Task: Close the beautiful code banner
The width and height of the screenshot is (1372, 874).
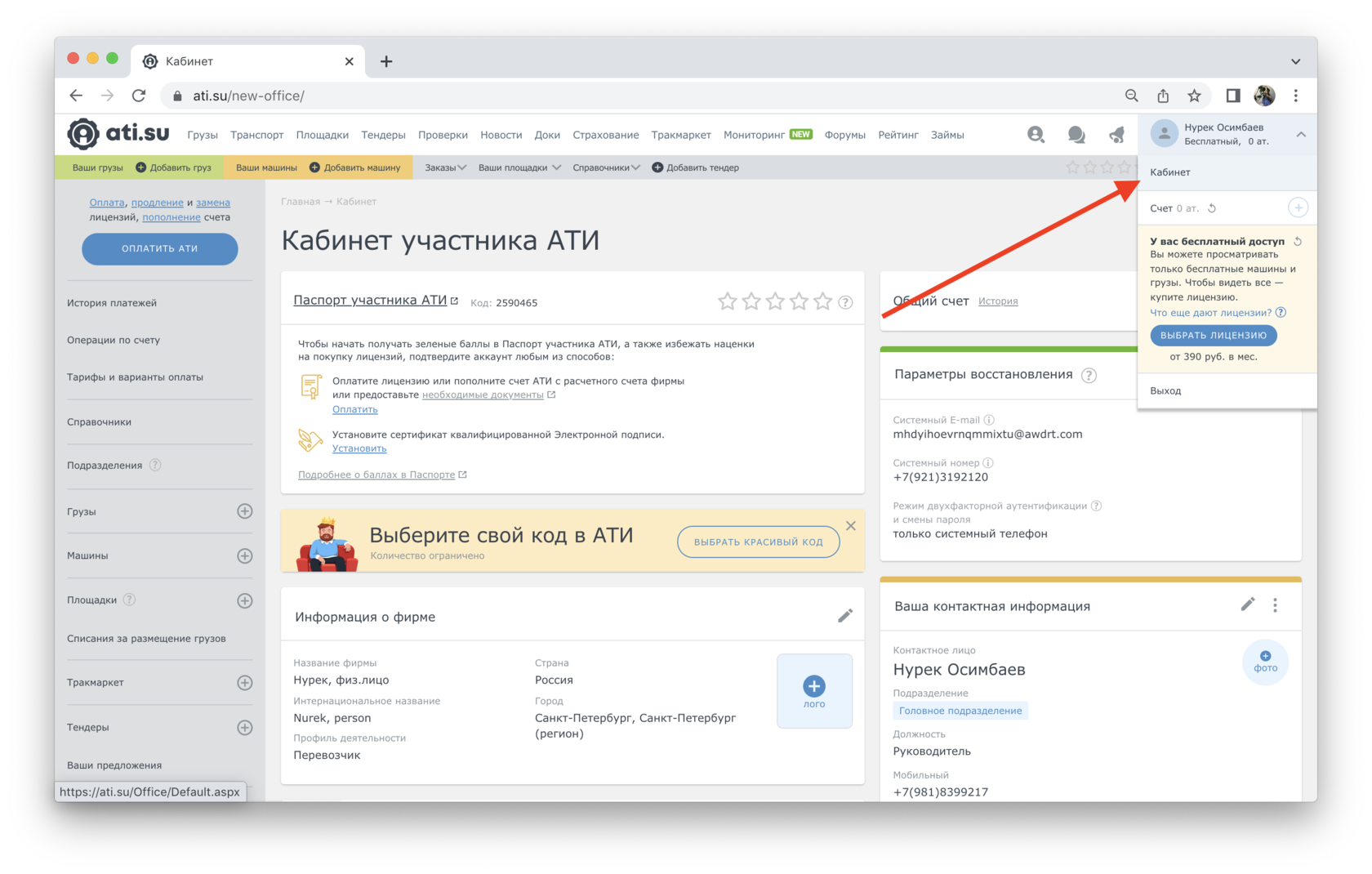Action: tap(850, 526)
